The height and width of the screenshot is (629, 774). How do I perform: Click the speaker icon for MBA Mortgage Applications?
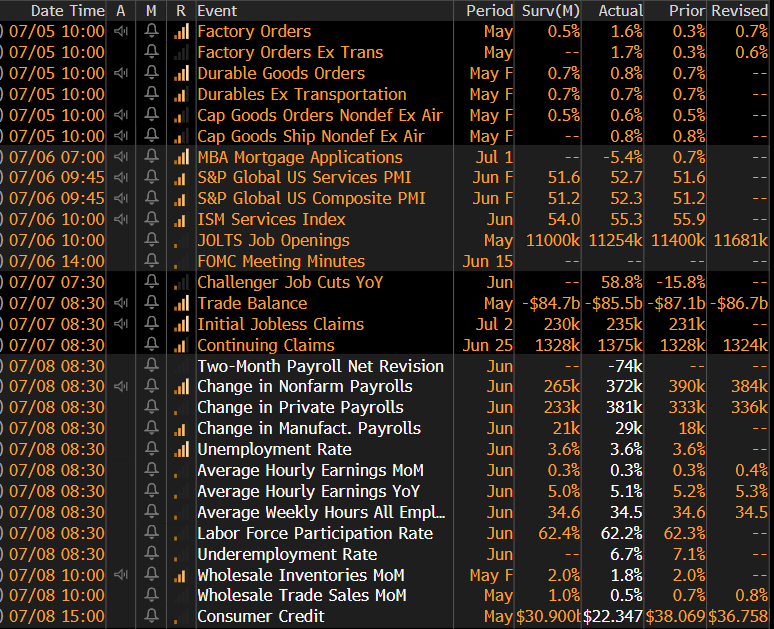coord(121,157)
